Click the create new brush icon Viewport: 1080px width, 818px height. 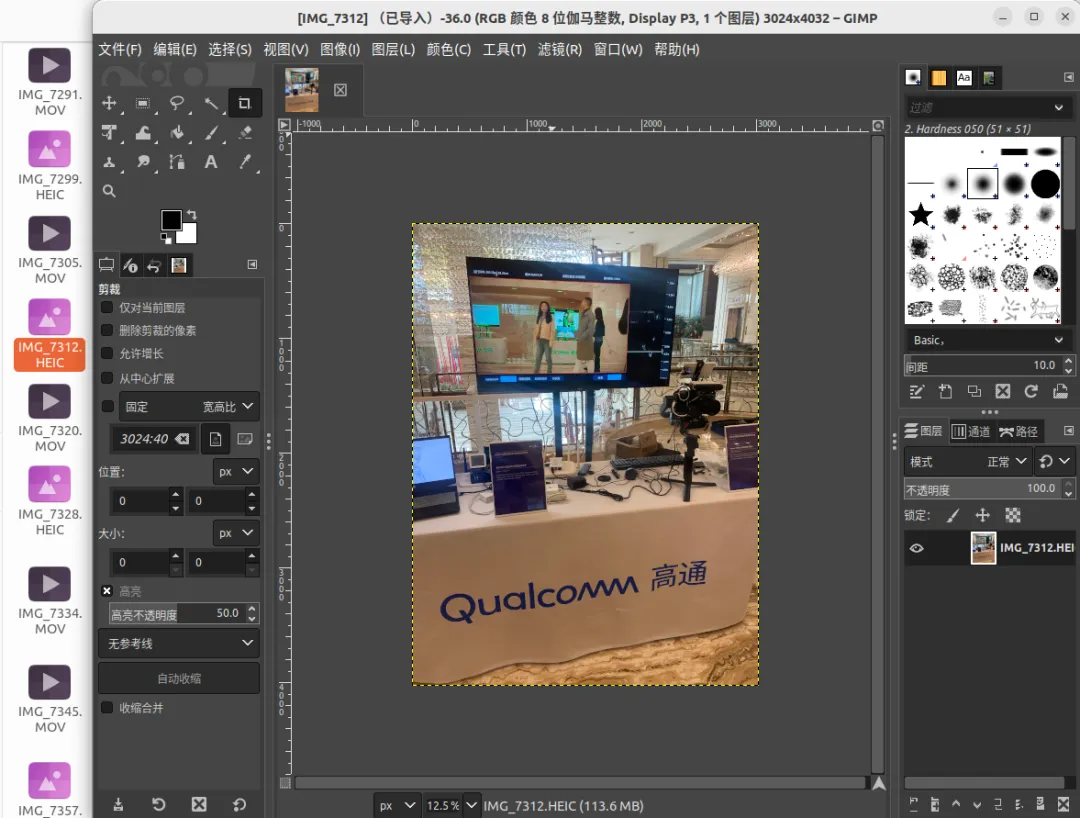(x=945, y=392)
